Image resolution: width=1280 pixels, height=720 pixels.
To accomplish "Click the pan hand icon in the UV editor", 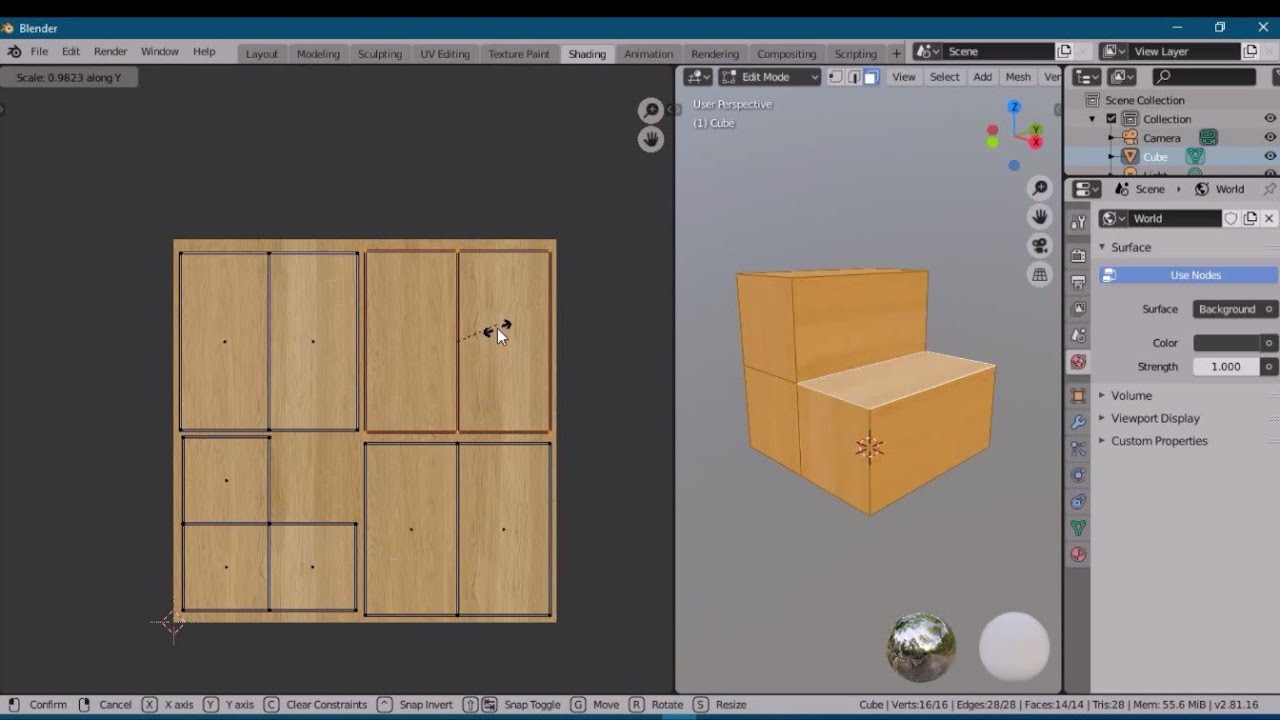I will coord(651,140).
